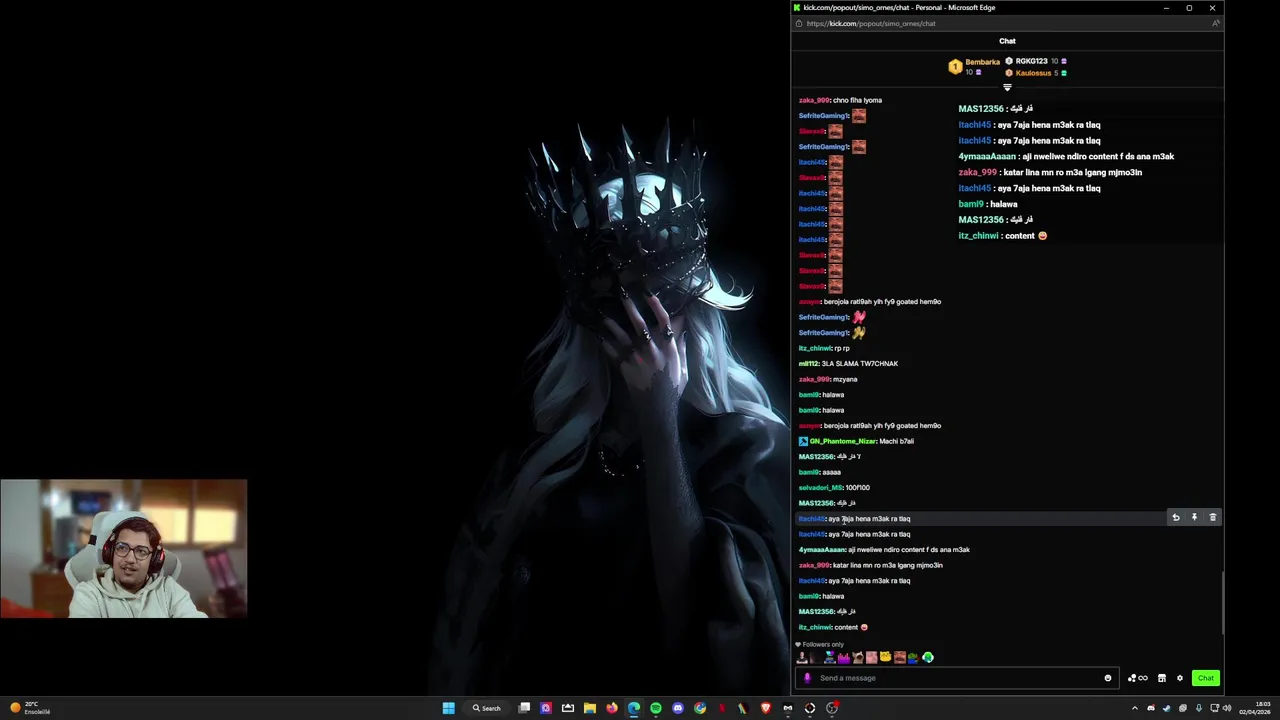Insert the yellow cat quick emote

coord(886,657)
